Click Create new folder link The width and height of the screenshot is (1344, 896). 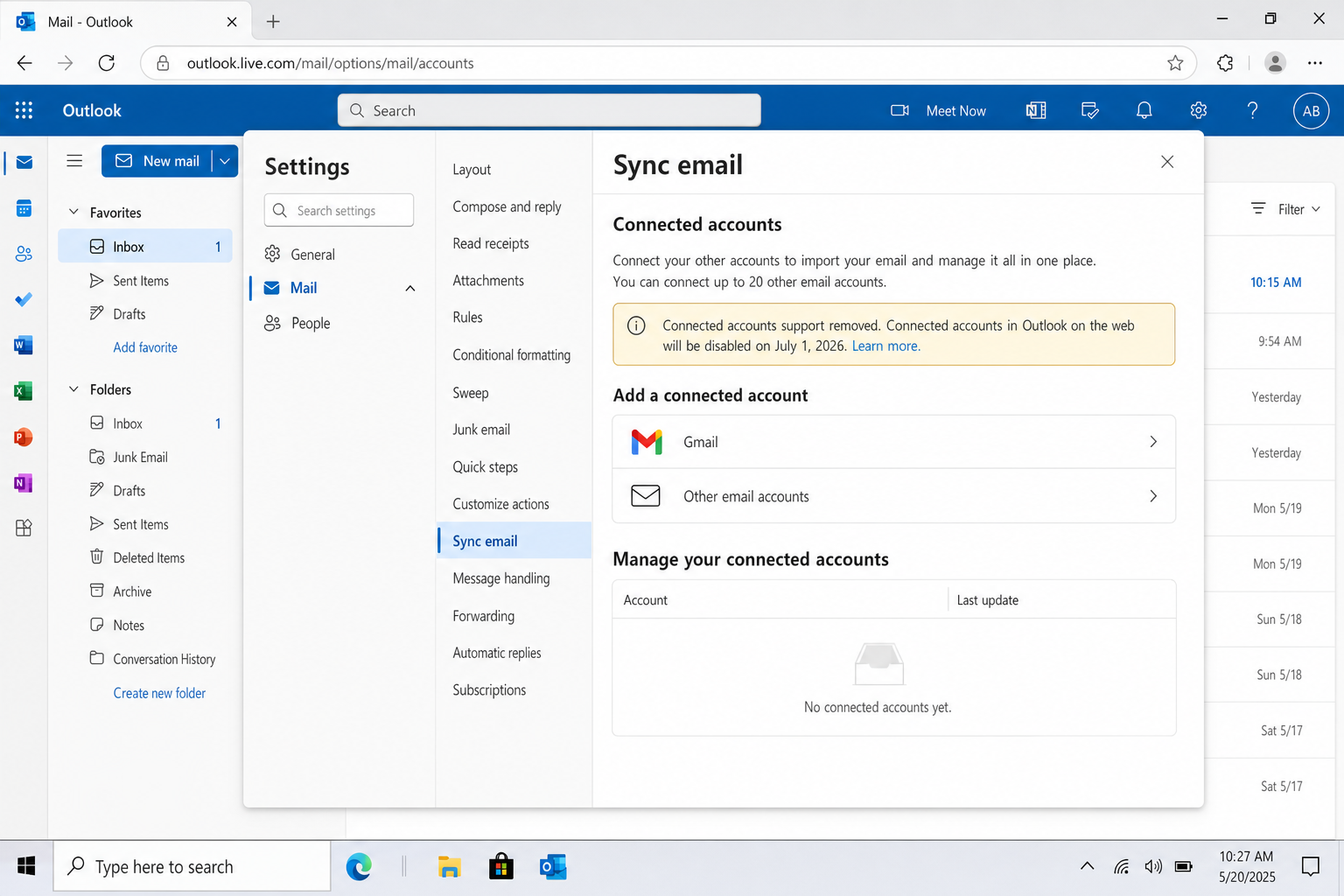[x=159, y=693]
